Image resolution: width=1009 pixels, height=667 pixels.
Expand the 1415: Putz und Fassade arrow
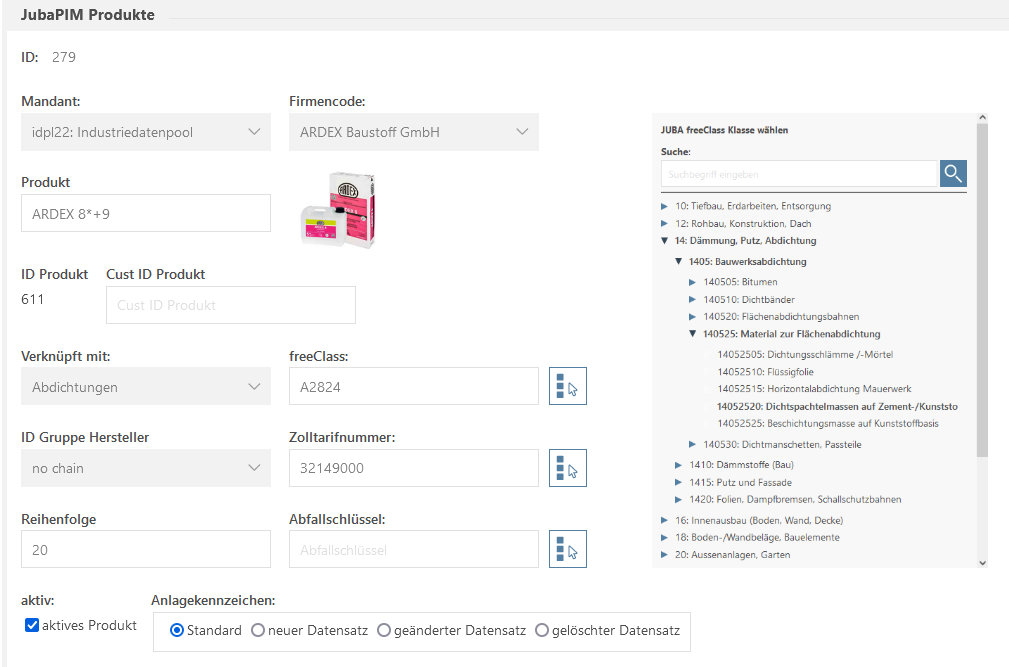(x=678, y=482)
